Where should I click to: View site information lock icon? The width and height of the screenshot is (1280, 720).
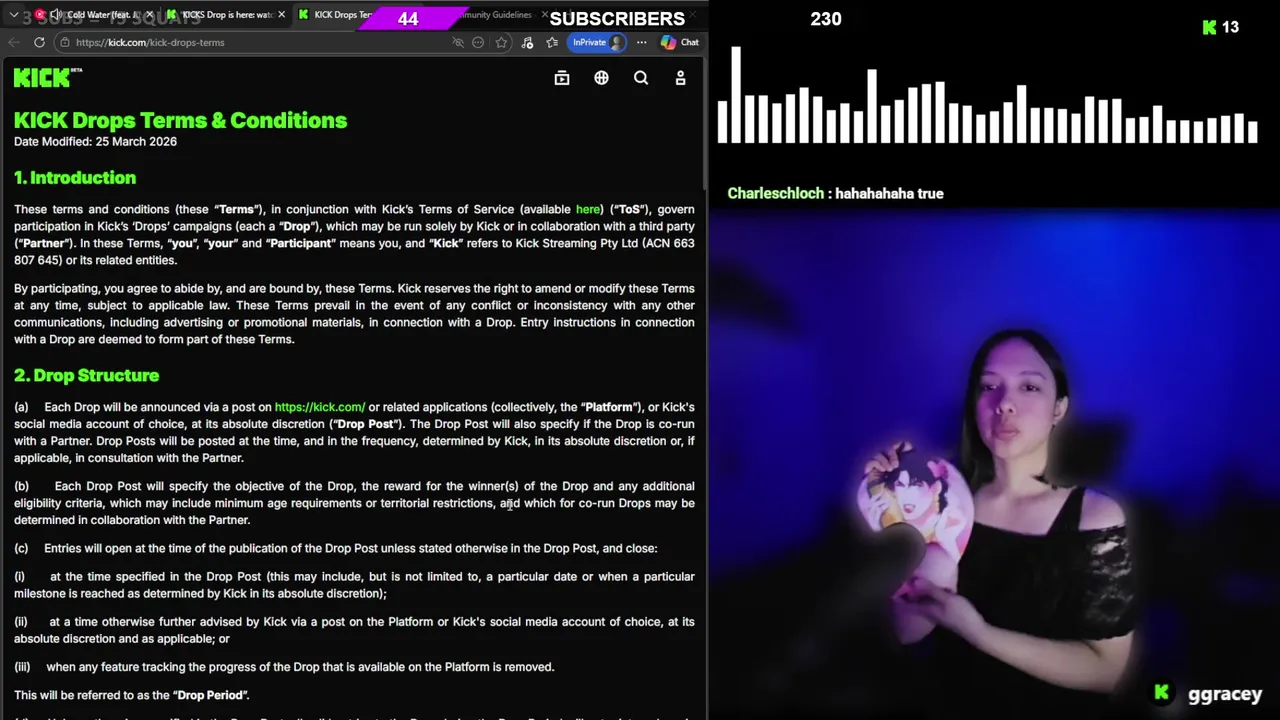[x=64, y=42]
